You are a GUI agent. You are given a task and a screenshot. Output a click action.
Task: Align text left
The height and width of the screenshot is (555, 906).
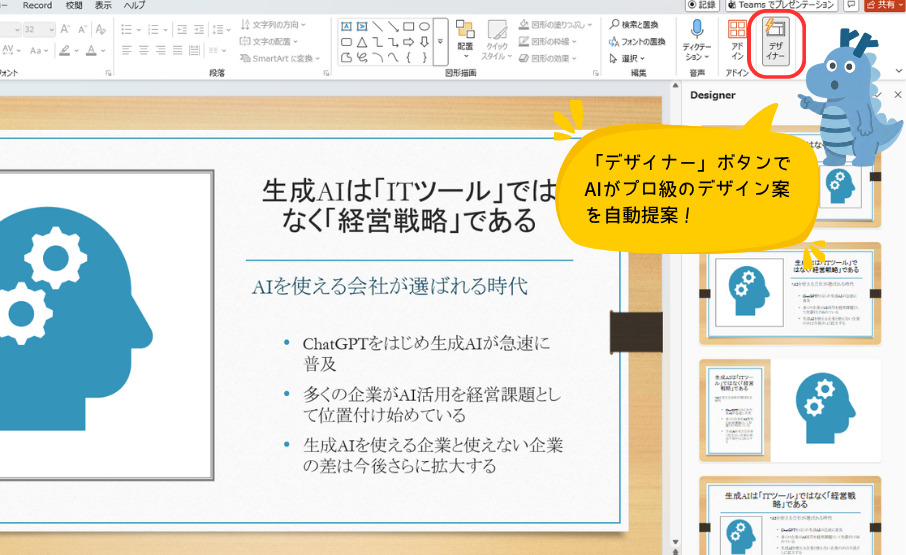click(127, 50)
